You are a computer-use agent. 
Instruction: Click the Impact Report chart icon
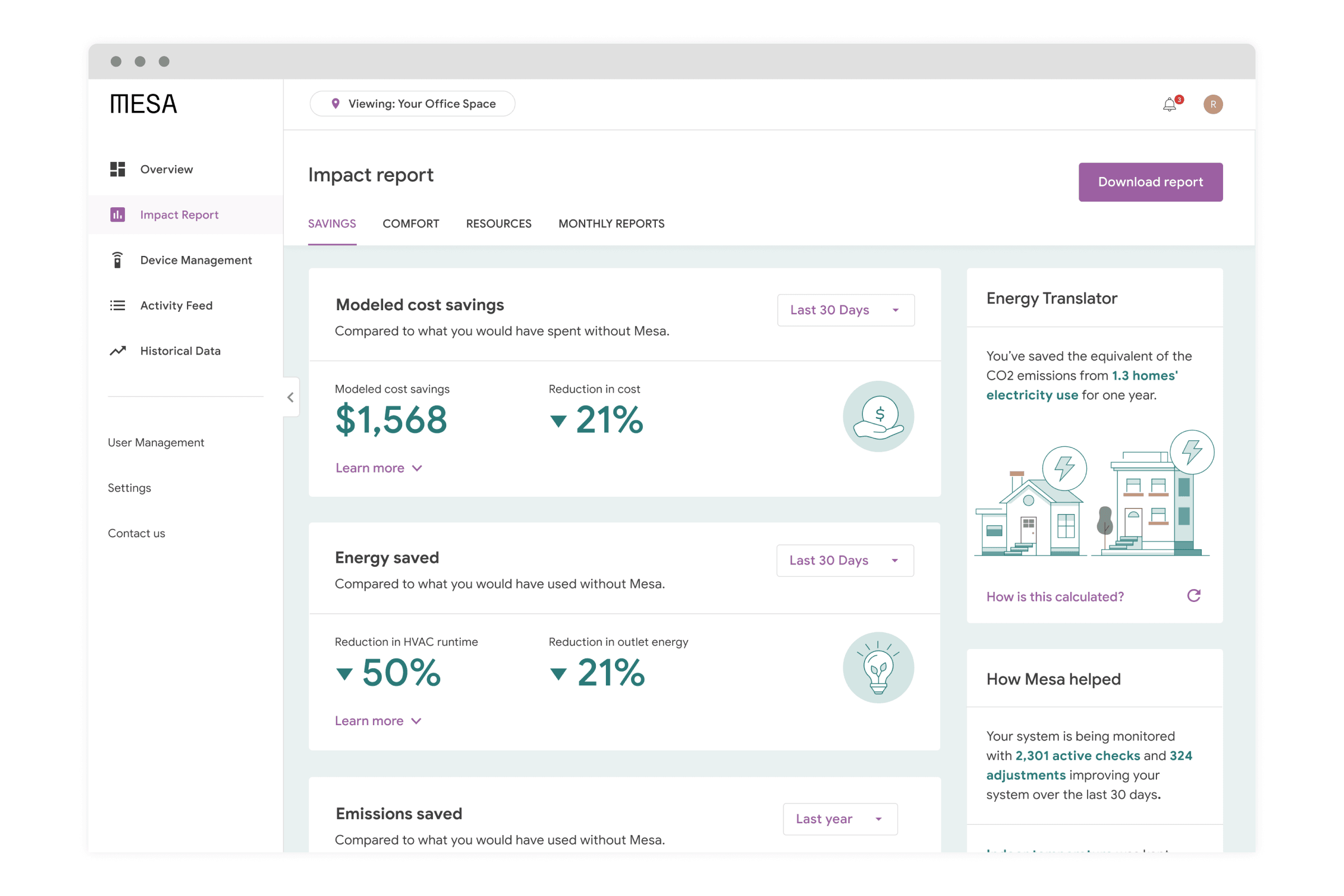pos(118,215)
